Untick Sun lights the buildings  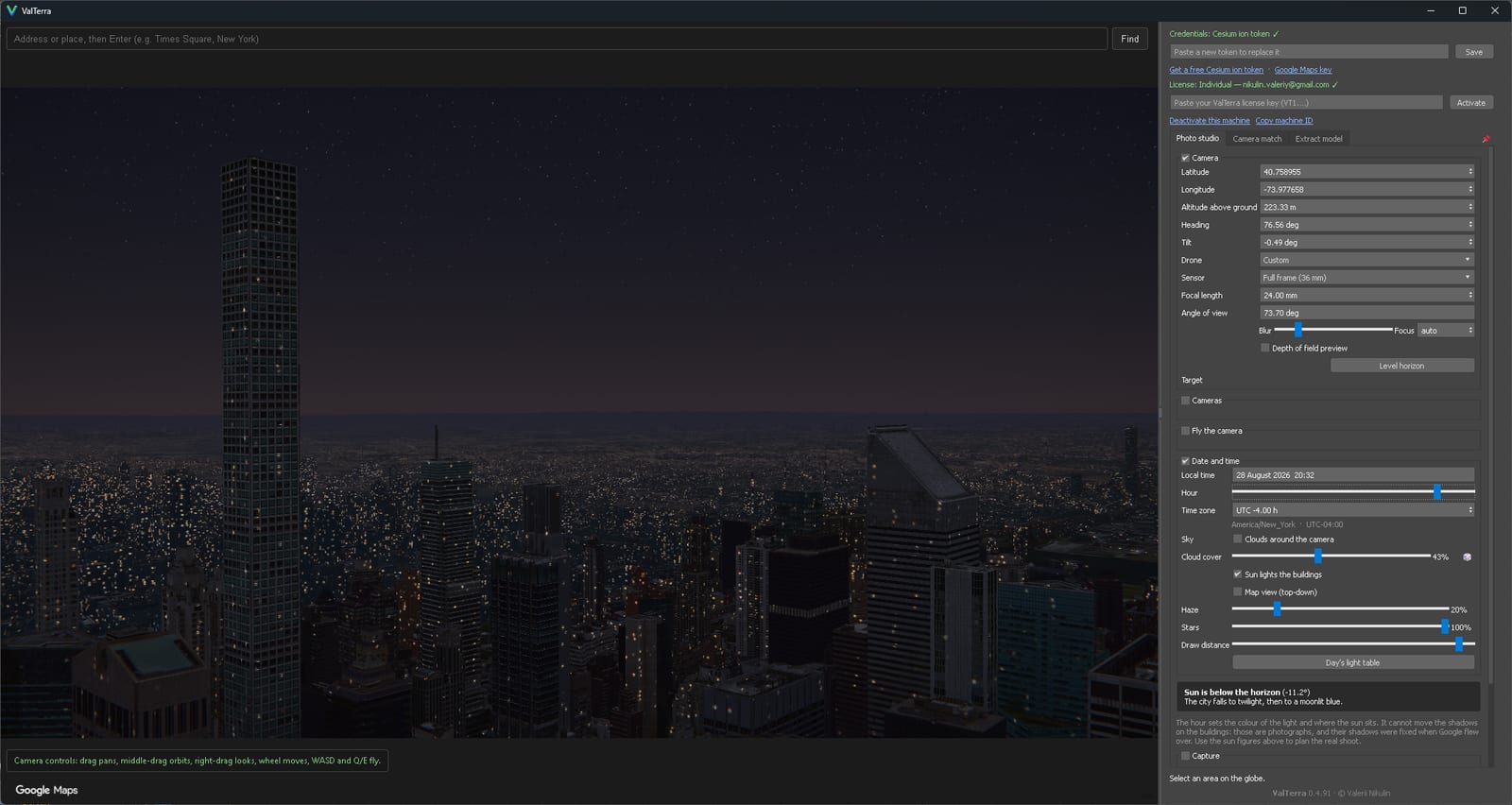(1238, 574)
